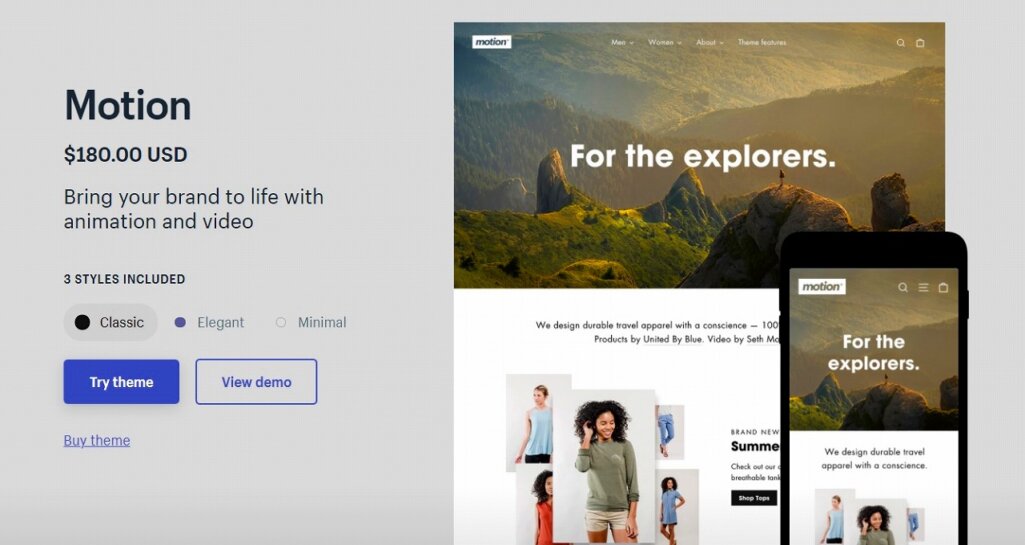Select the Elegant style option
This screenshot has width=1025, height=545.
(209, 322)
